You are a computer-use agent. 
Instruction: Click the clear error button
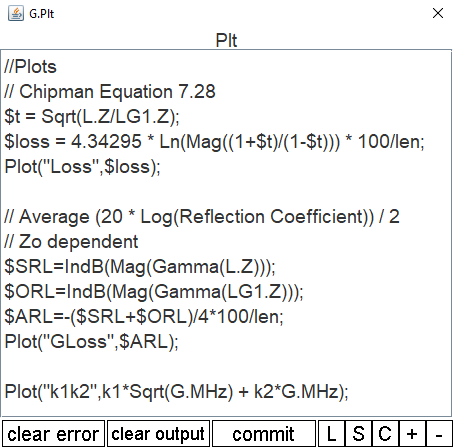(x=53, y=434)
